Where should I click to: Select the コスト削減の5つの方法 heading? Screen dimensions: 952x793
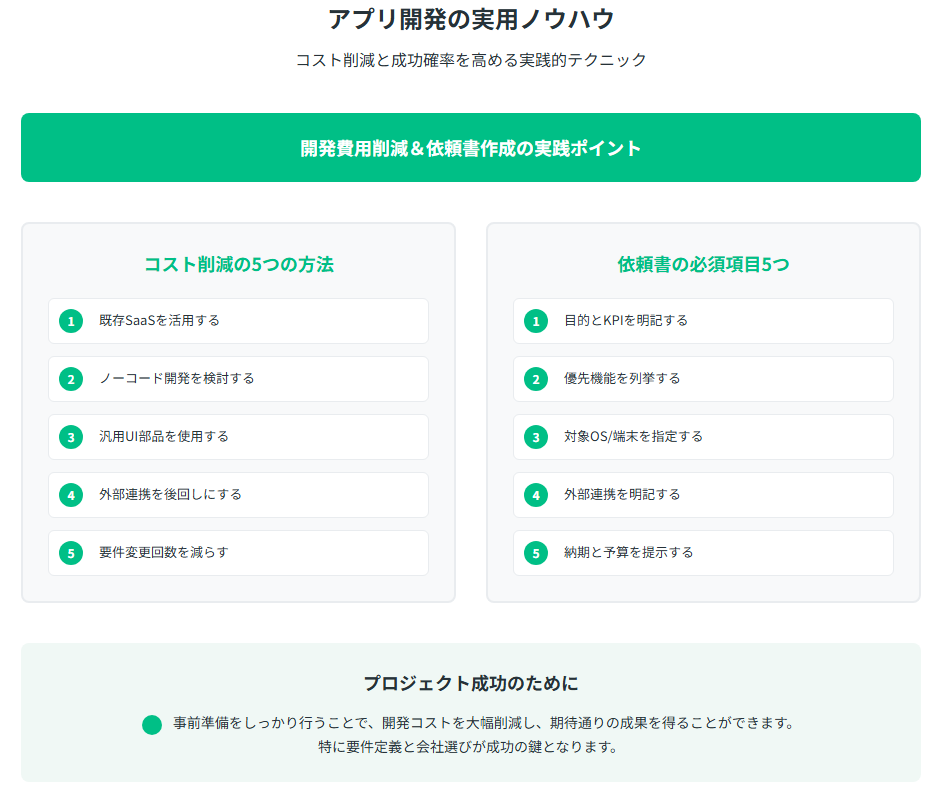pos(238,265)
